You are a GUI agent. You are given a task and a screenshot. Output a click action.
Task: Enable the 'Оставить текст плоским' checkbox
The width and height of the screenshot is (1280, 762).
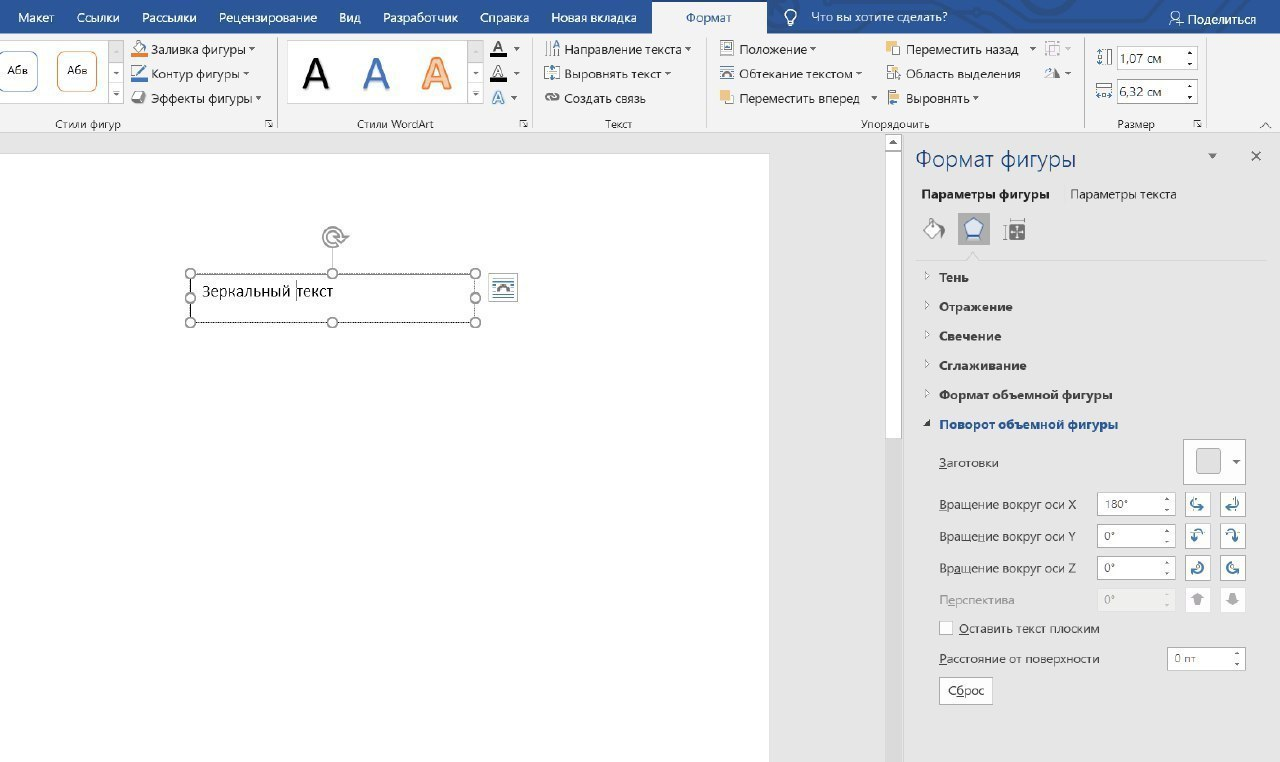click(x=946, y=629)
